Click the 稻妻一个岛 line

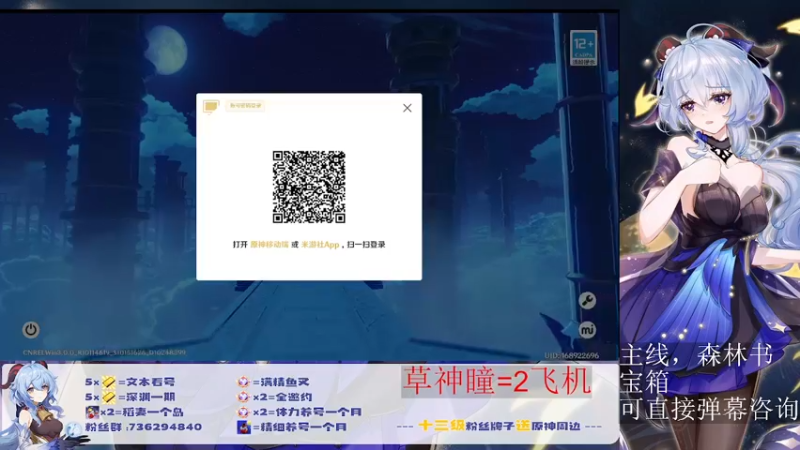tap(135, 412)
